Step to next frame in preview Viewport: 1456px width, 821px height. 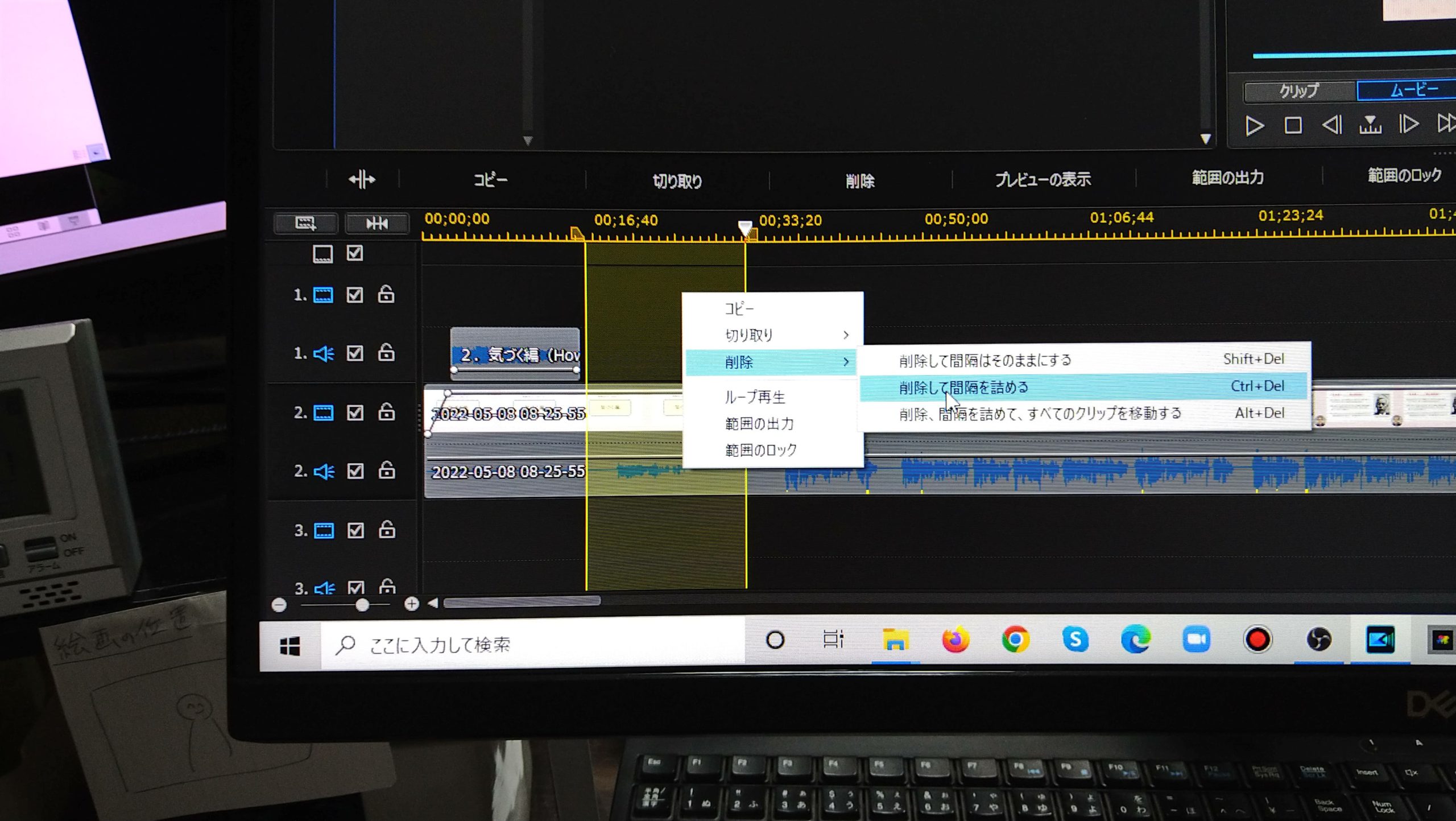(1409, 123)
